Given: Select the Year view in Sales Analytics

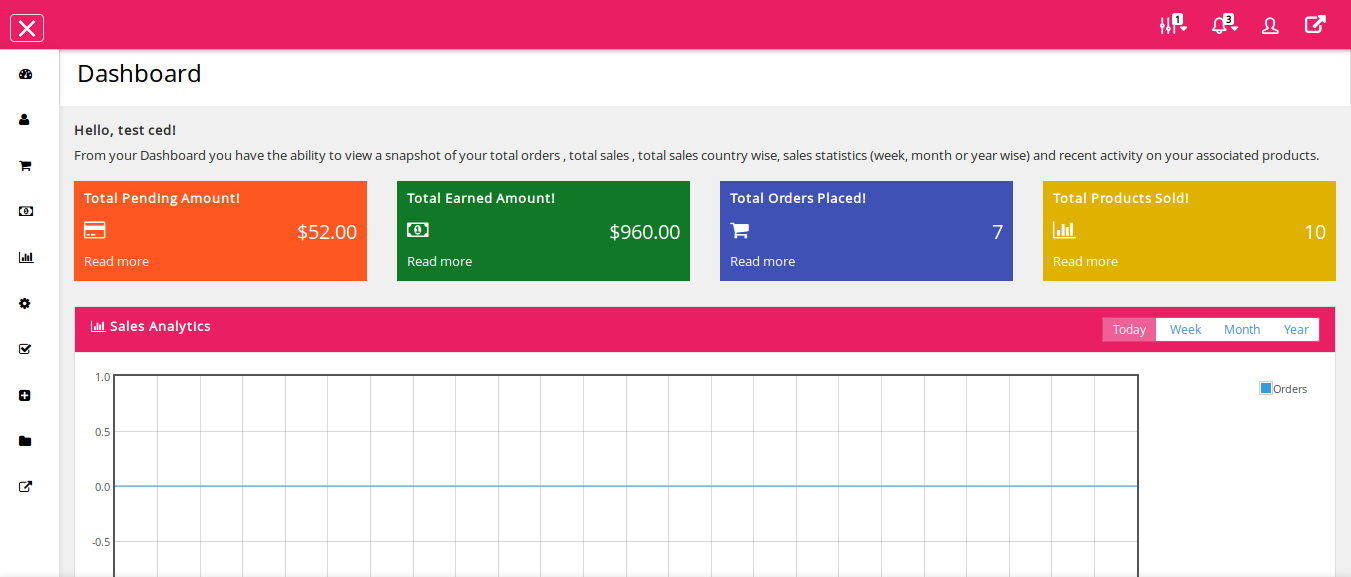Looking at the screenshot, I should click(x=1296, y=330).
